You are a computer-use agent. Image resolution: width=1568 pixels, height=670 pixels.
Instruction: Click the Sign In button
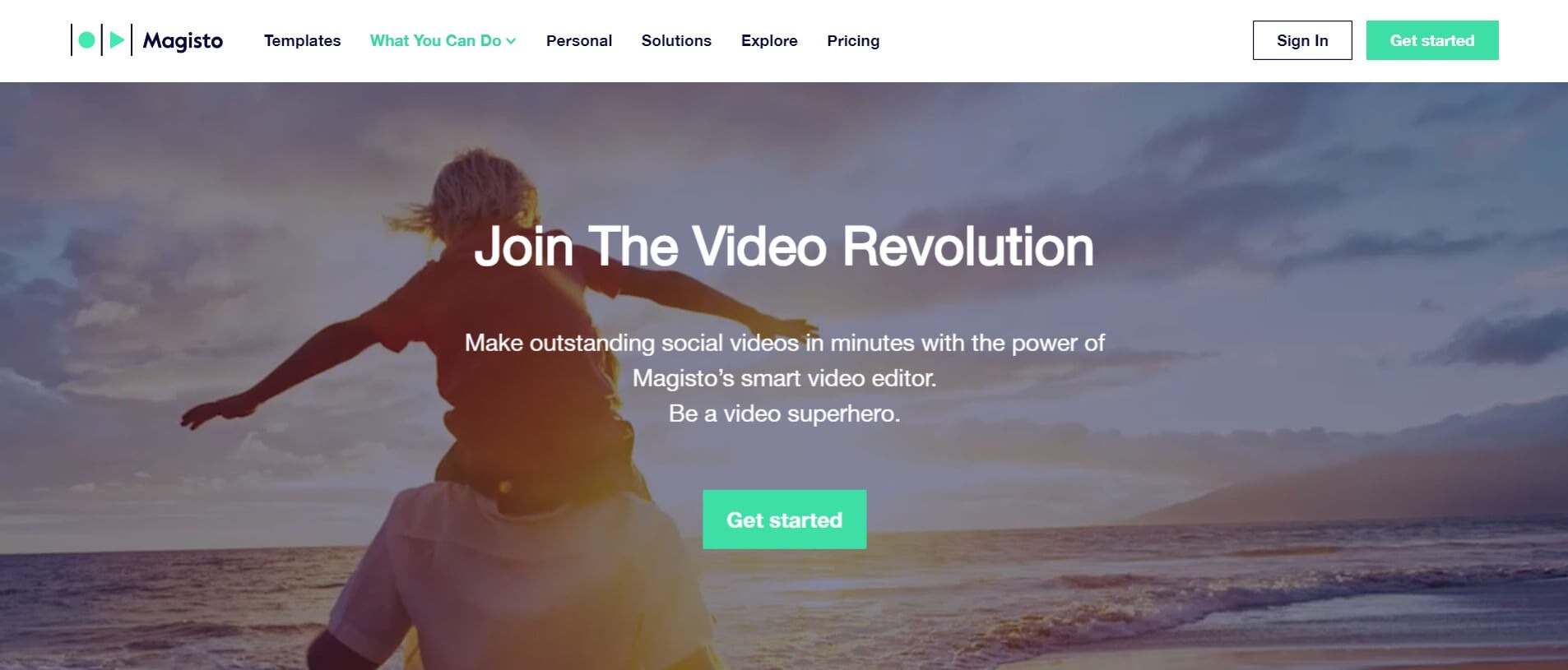click(1302, 40)
